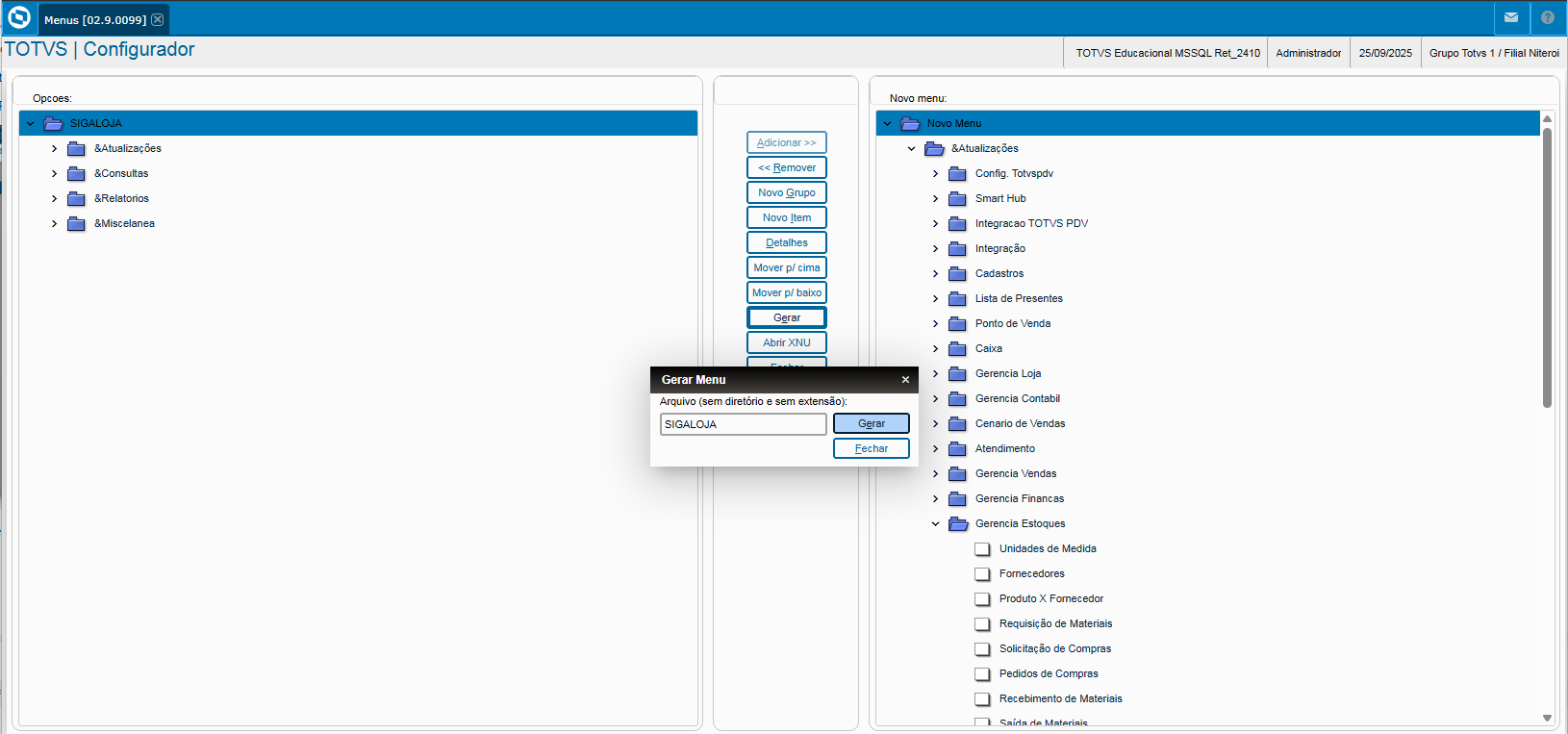The height and width of the screenshot is (734, 1568).
Task: Click the scrollbar down arrow in Novo menu
Action: click(x=1547, y=718)
